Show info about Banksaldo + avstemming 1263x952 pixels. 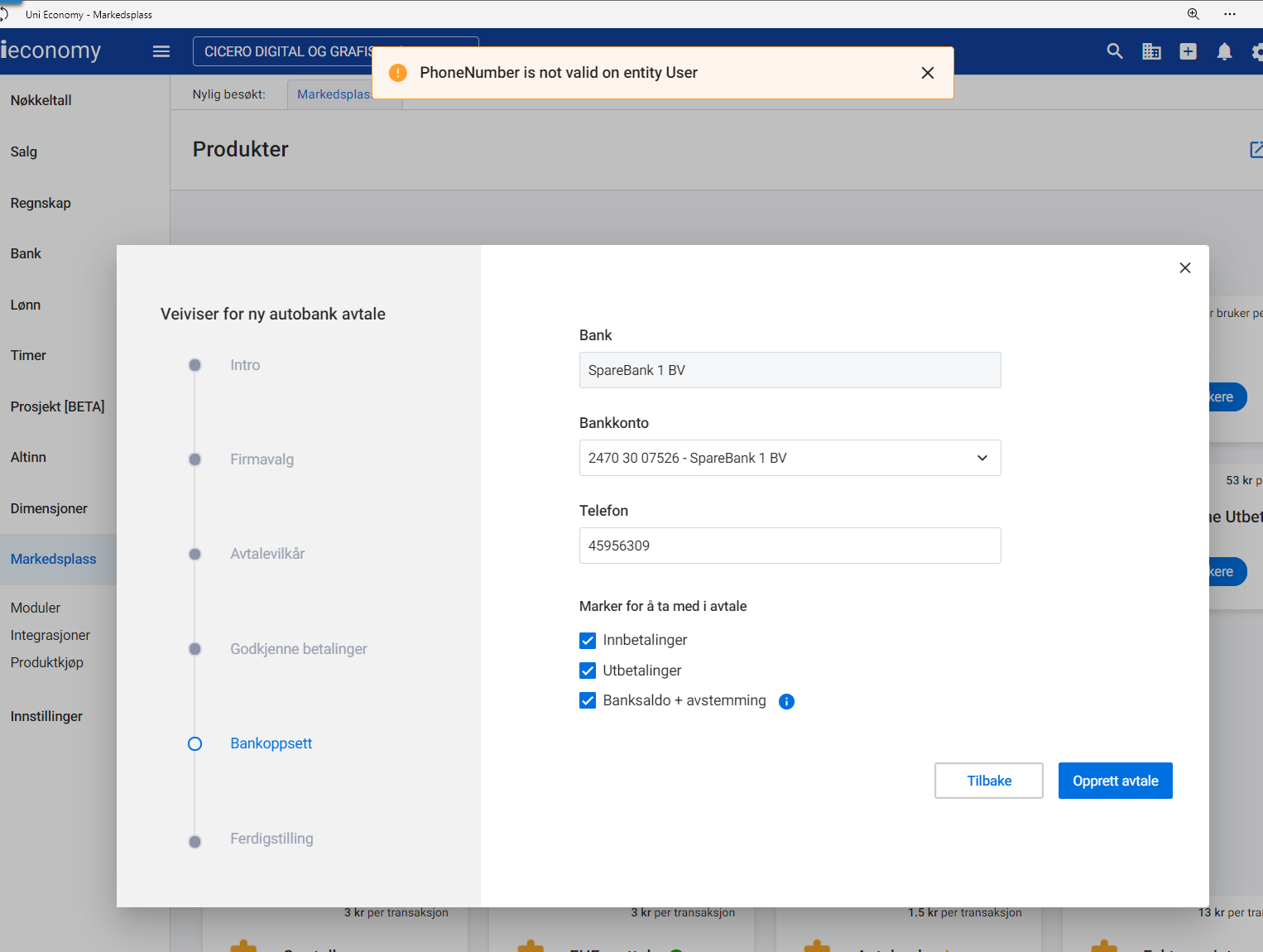pos(786,701)
